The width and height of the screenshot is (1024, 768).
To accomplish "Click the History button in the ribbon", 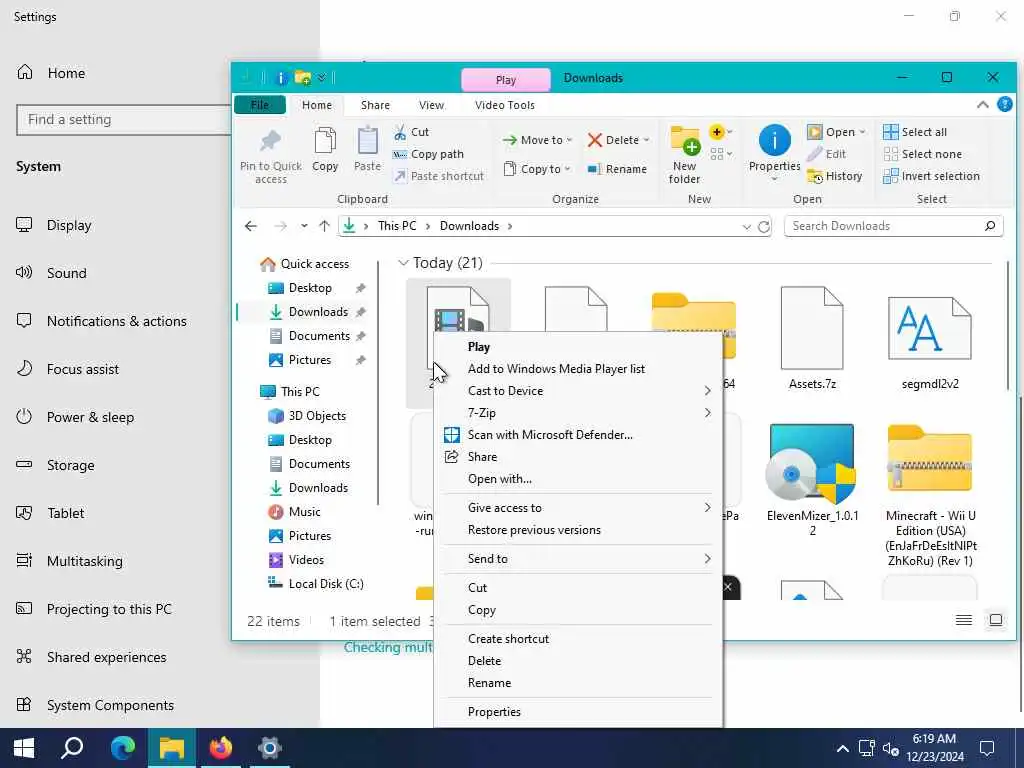I will [835, 176].
